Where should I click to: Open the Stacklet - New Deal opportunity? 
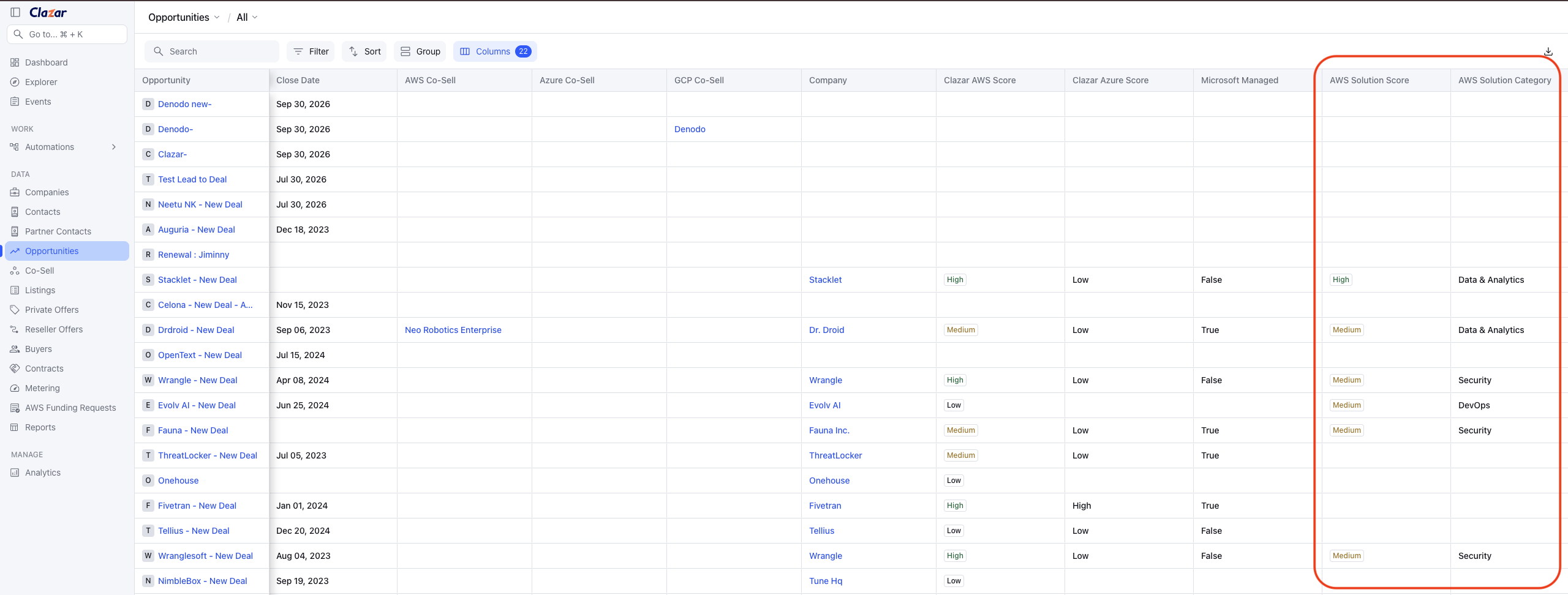(197, 280)
